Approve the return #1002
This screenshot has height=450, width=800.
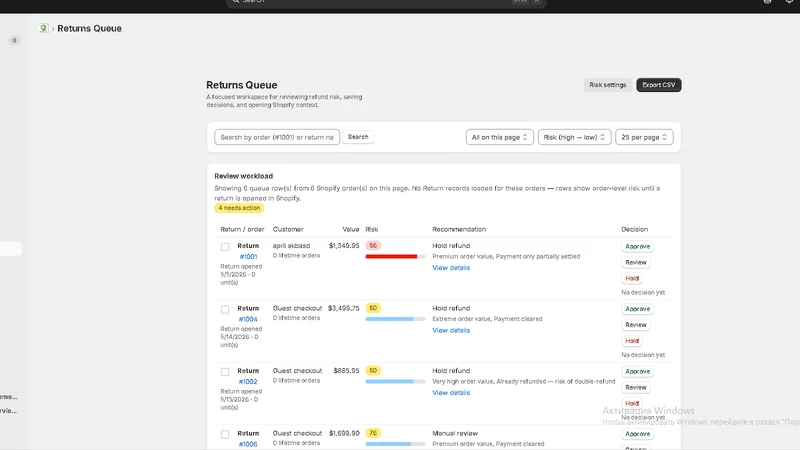[x=637, y=371]
